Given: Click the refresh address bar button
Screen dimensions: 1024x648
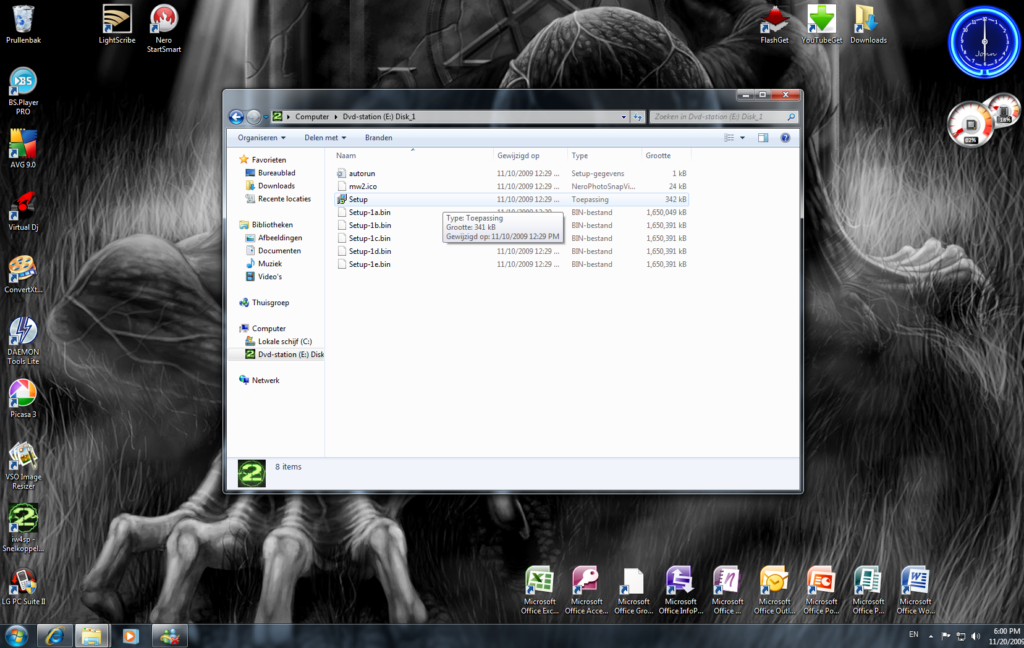Looking at the screenshot, I should click(x=638, y=117).
